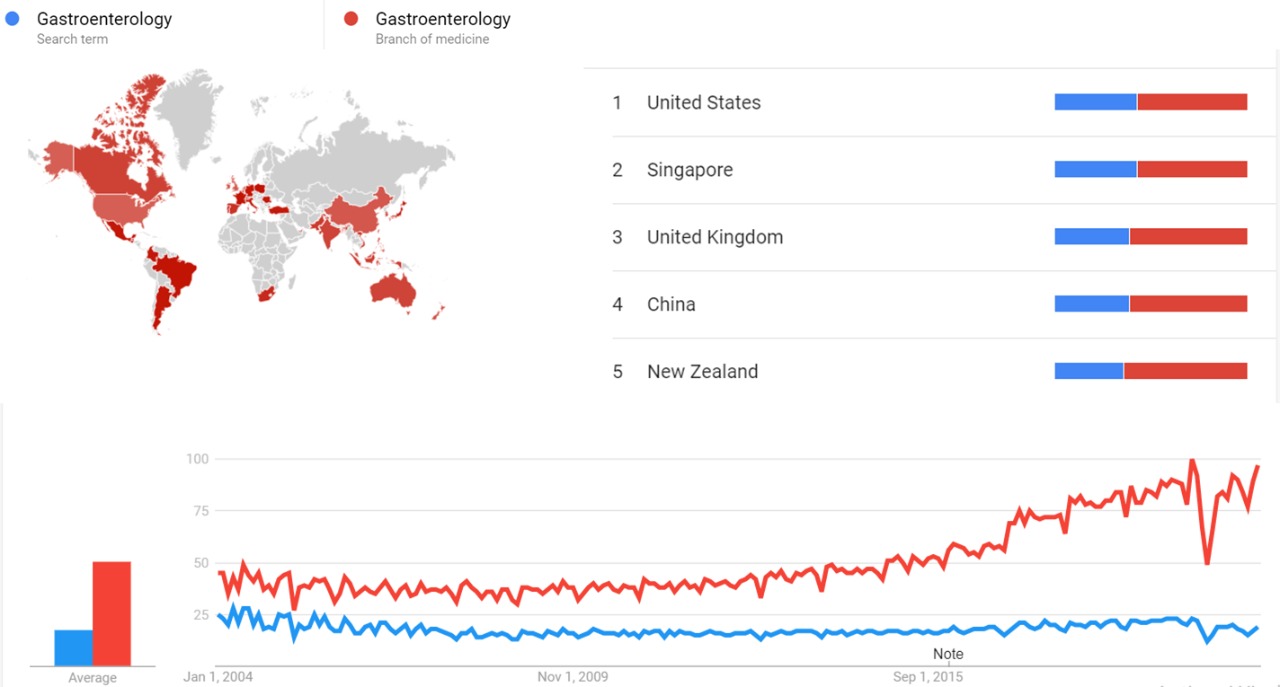Select the Gastroenterology Branch of medicine label

tap(442, 19)
